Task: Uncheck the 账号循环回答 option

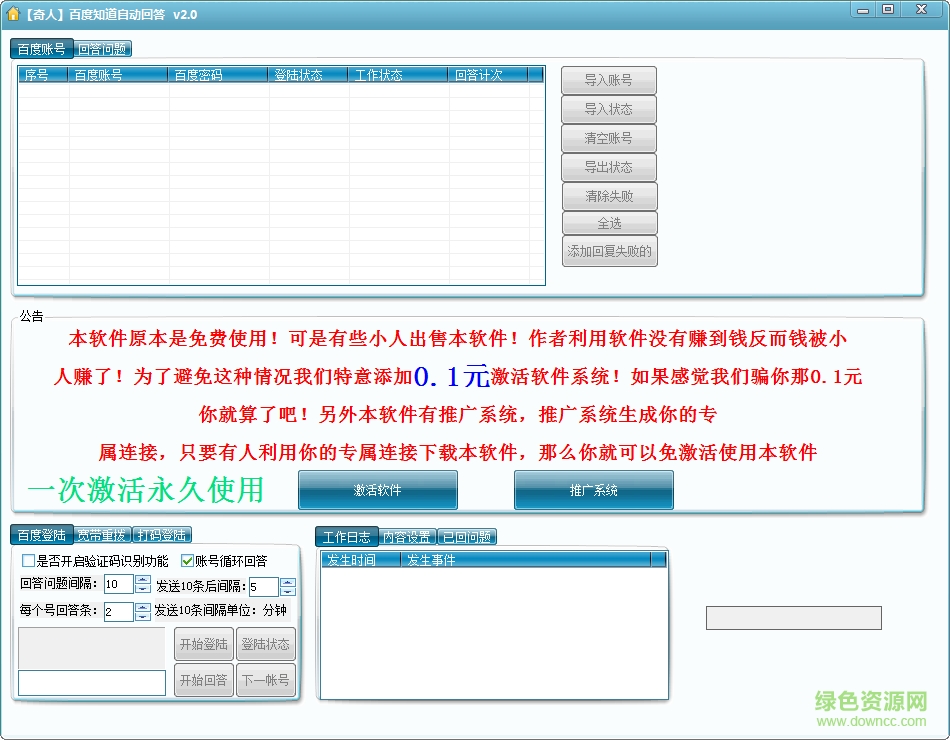Action: click(x=187, y=560)
